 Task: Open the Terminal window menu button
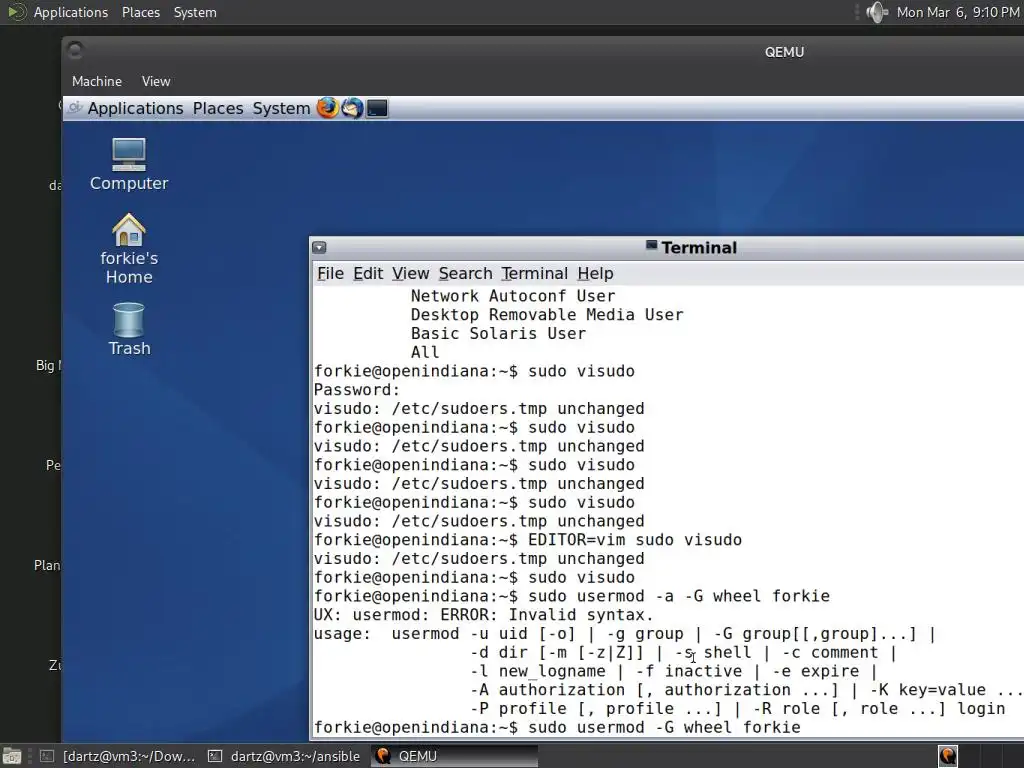(x=319, y=248)
